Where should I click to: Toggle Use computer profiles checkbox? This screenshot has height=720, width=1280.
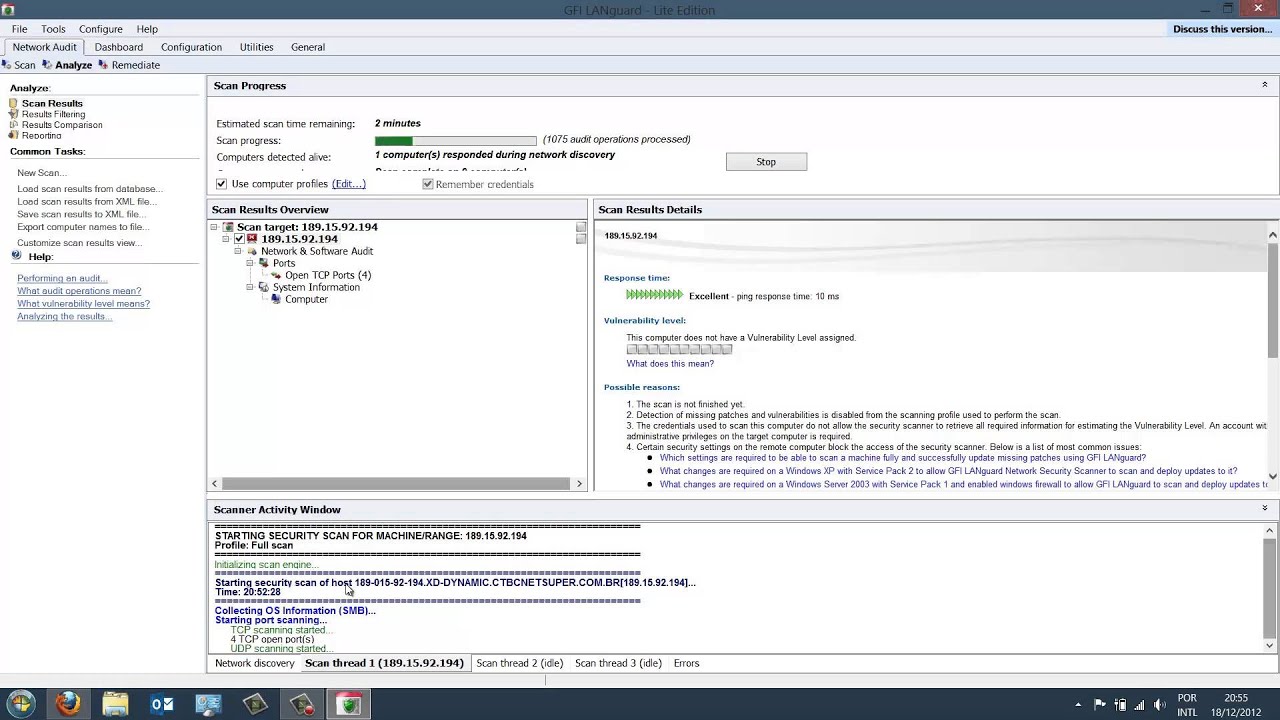click(x=222, y=184)
